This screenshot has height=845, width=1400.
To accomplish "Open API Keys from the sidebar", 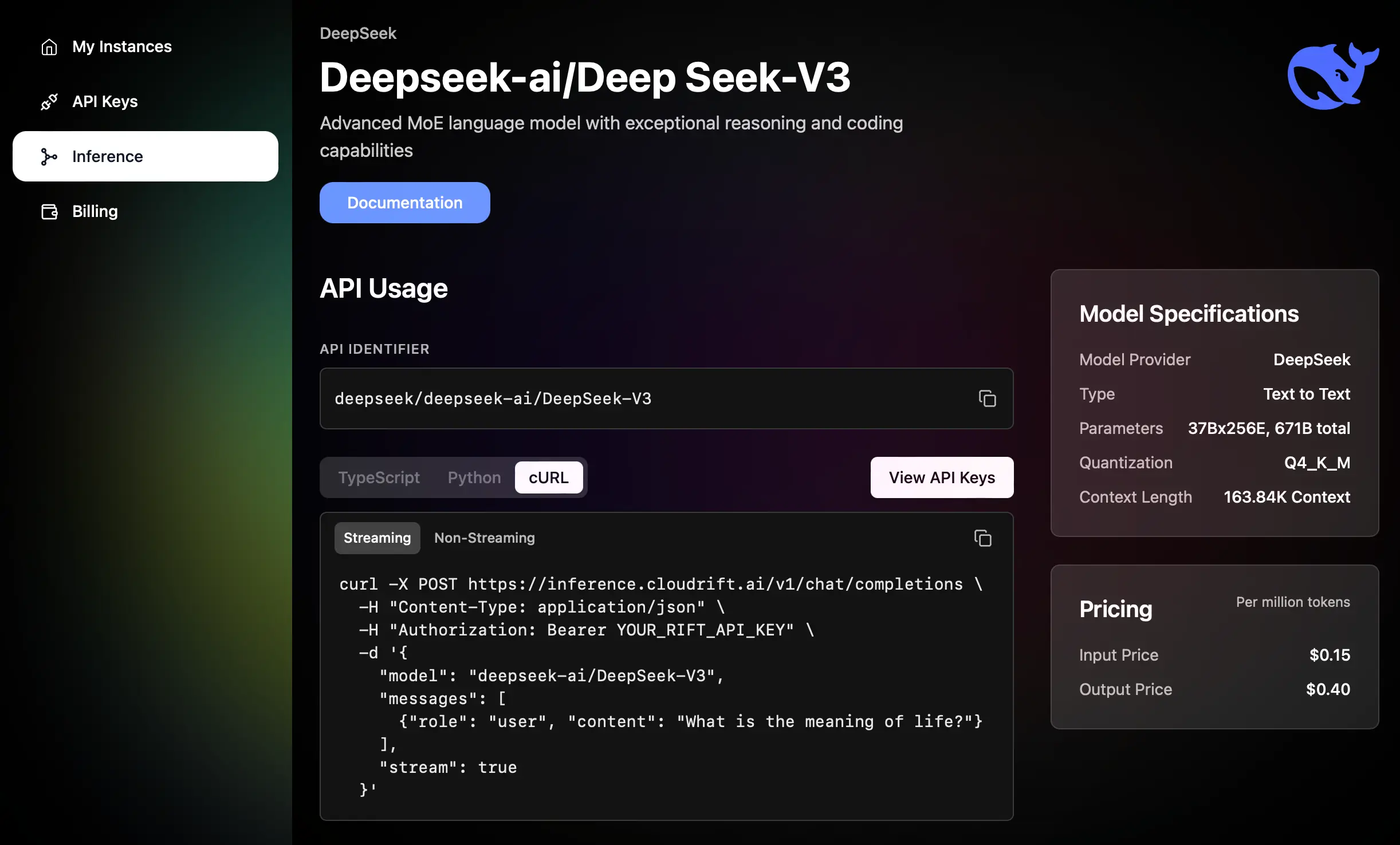I will [105, 102].
